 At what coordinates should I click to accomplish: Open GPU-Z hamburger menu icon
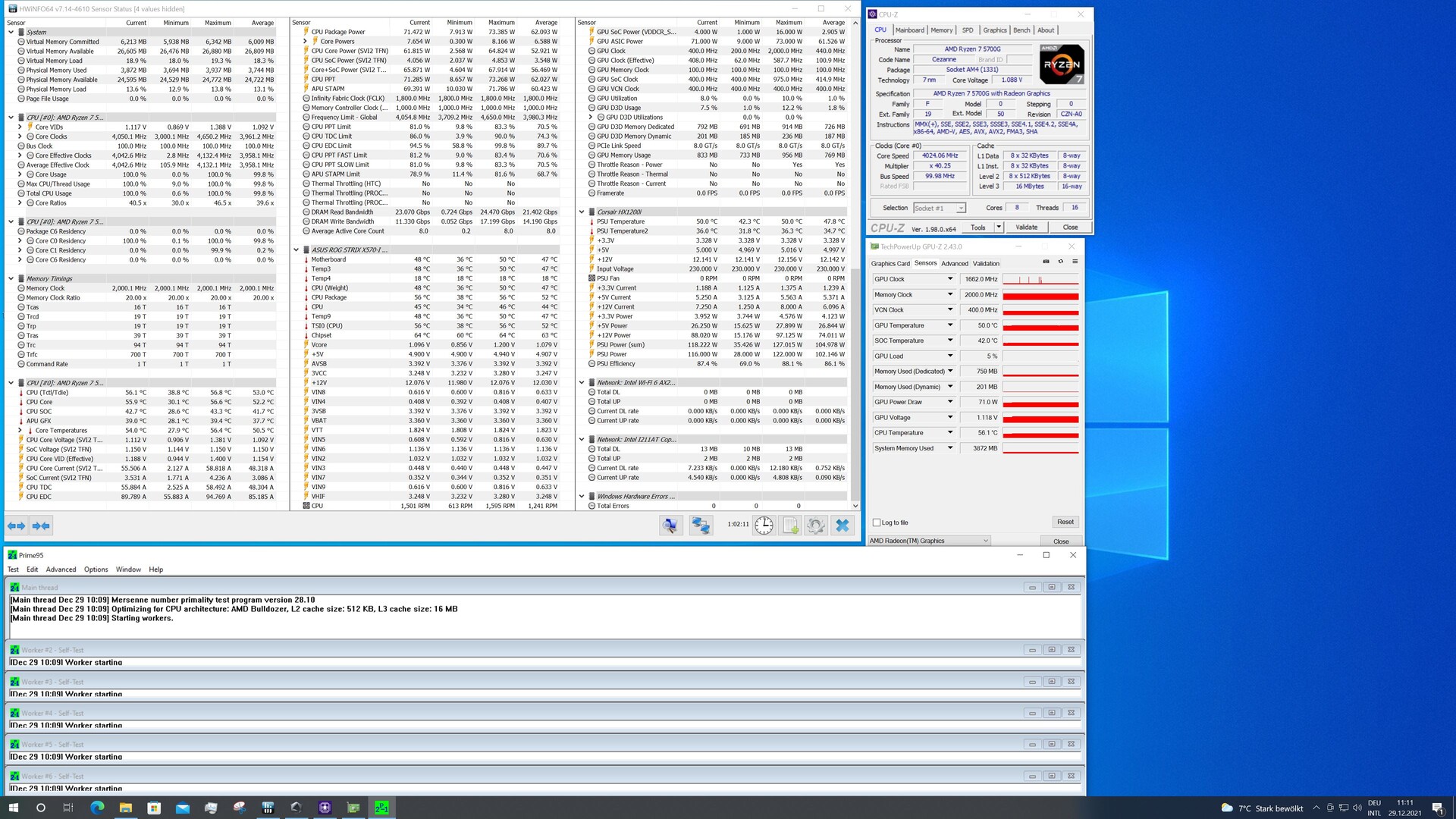[1075, 262]
